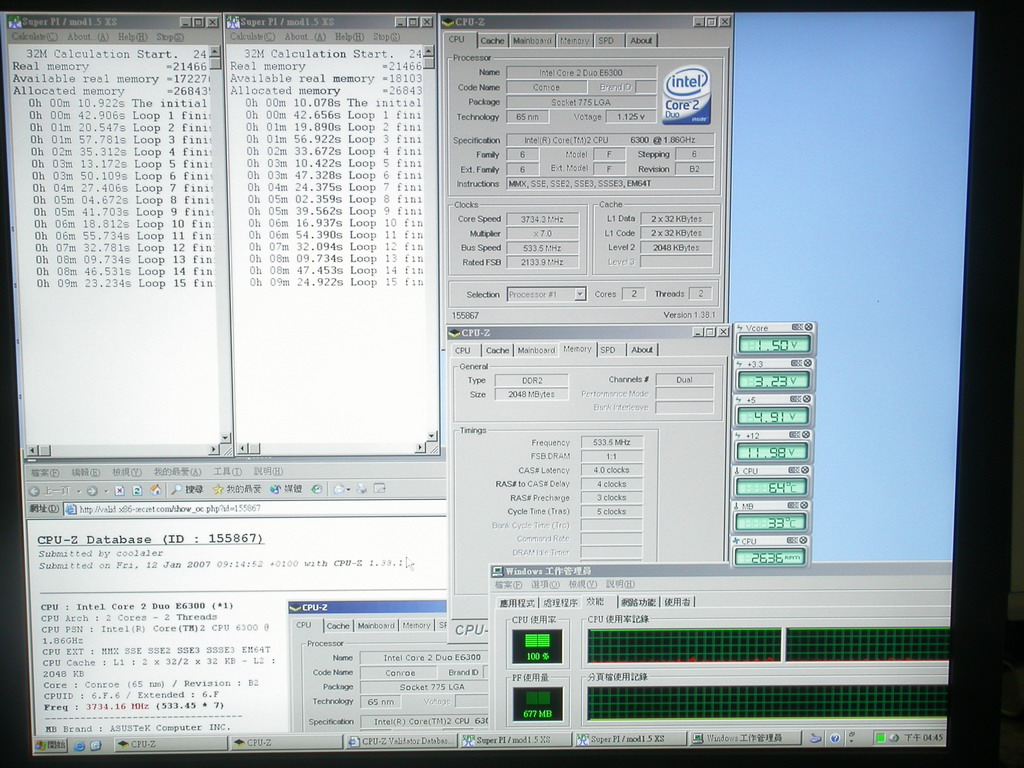Switch to 處理程序 tab in Task Manager
Screen dimensions: 1024x768
point(560,602)
